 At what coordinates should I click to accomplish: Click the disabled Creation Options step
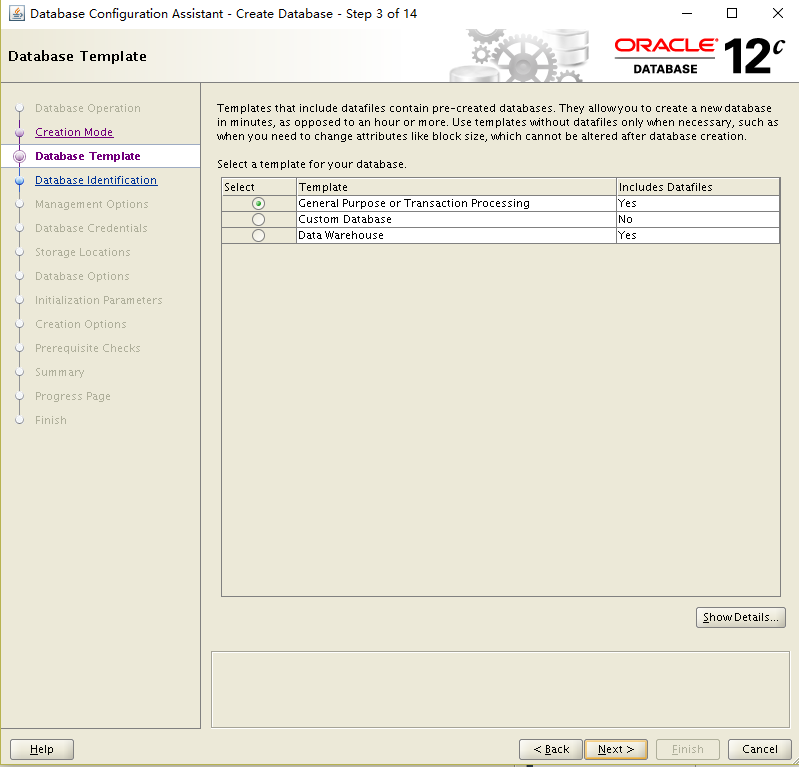[81, 324]
